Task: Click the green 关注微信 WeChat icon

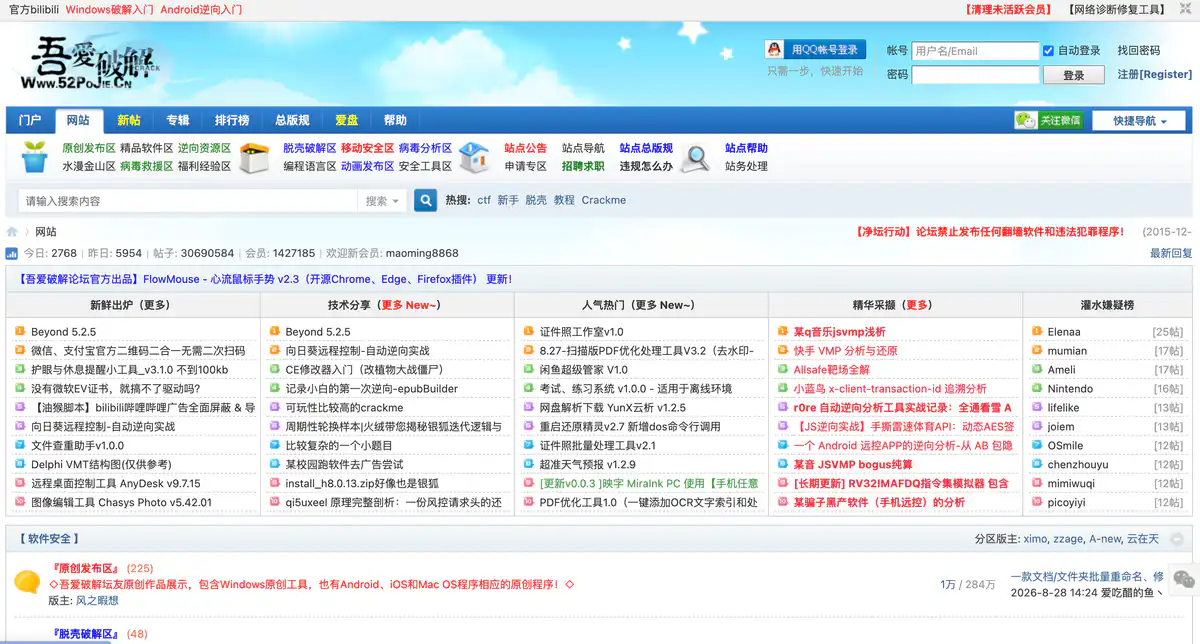Action: point(1025,120)
